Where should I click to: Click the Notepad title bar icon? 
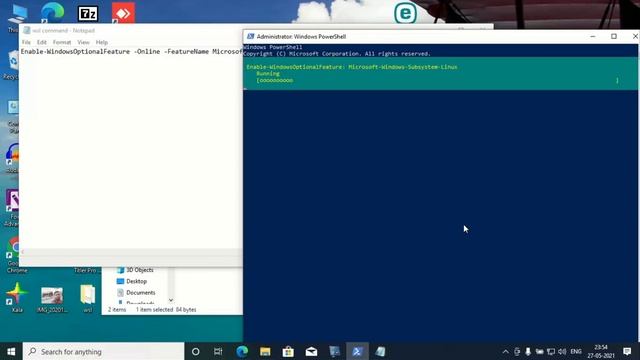[27, 30]
